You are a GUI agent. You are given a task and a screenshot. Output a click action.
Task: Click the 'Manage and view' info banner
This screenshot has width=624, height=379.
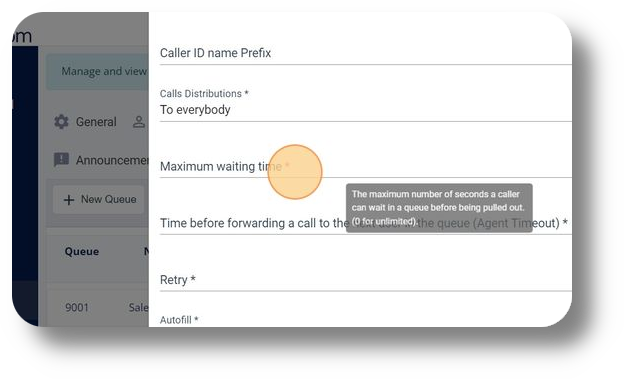click(98, 72)
